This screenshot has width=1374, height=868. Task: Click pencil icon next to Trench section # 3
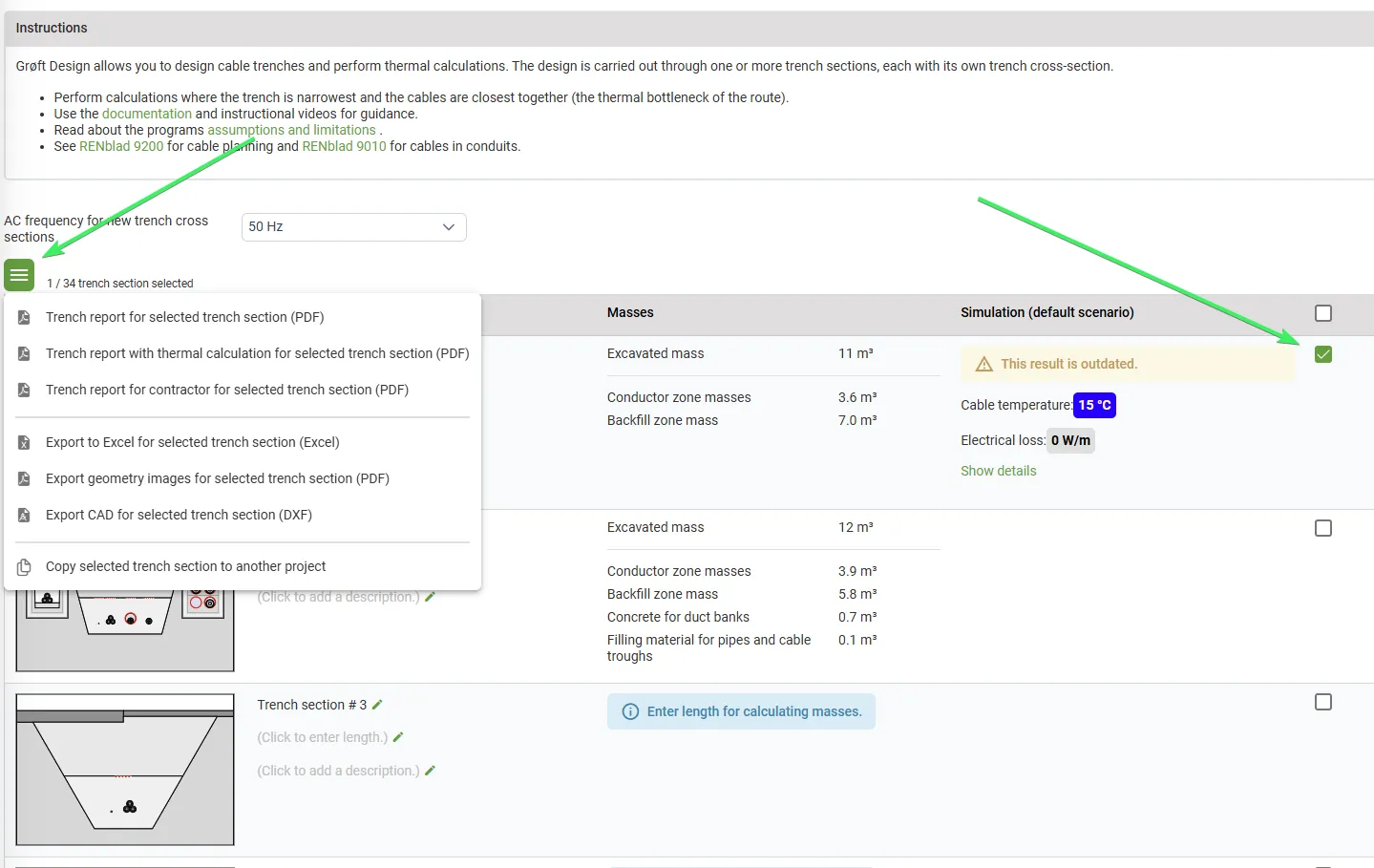[377, 705]
